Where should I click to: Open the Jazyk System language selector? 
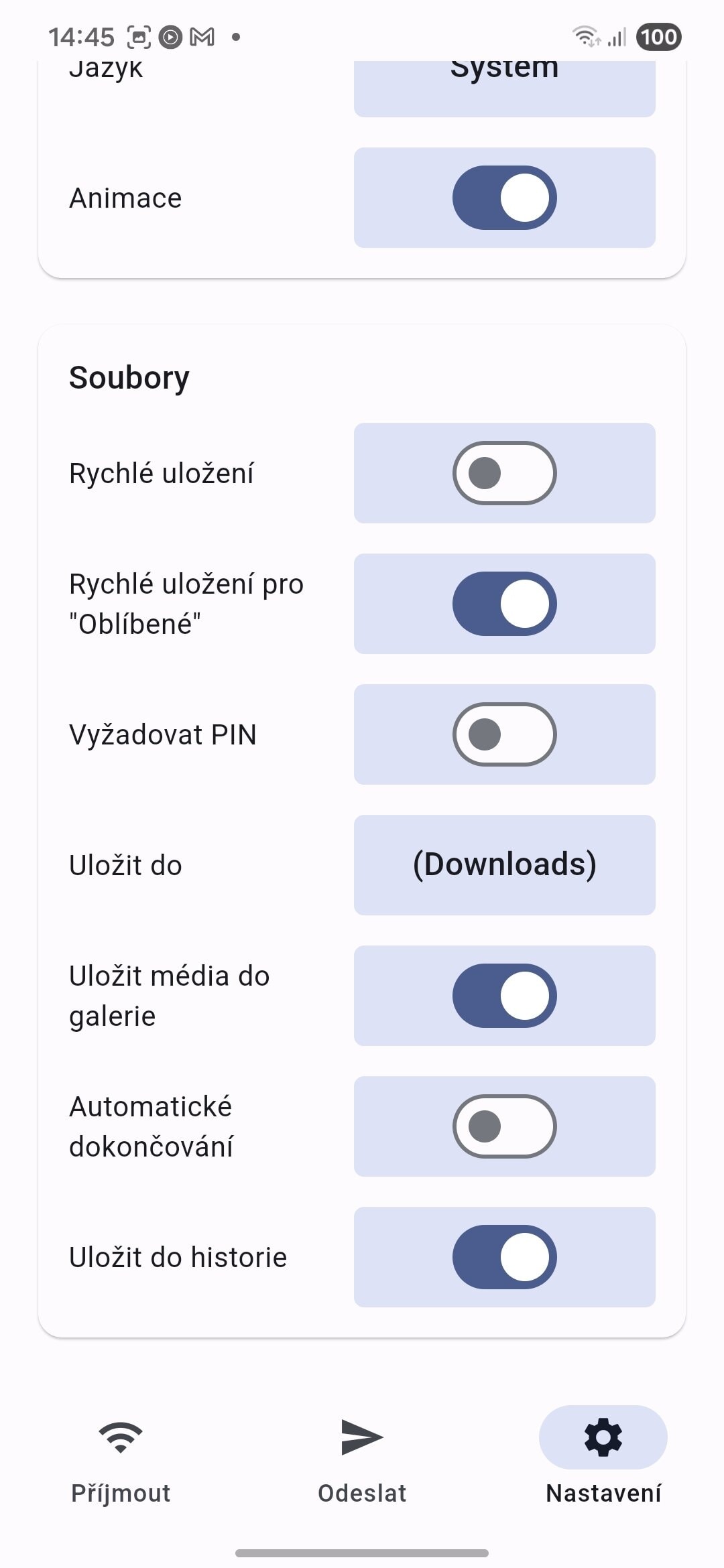tap(504, 84)
